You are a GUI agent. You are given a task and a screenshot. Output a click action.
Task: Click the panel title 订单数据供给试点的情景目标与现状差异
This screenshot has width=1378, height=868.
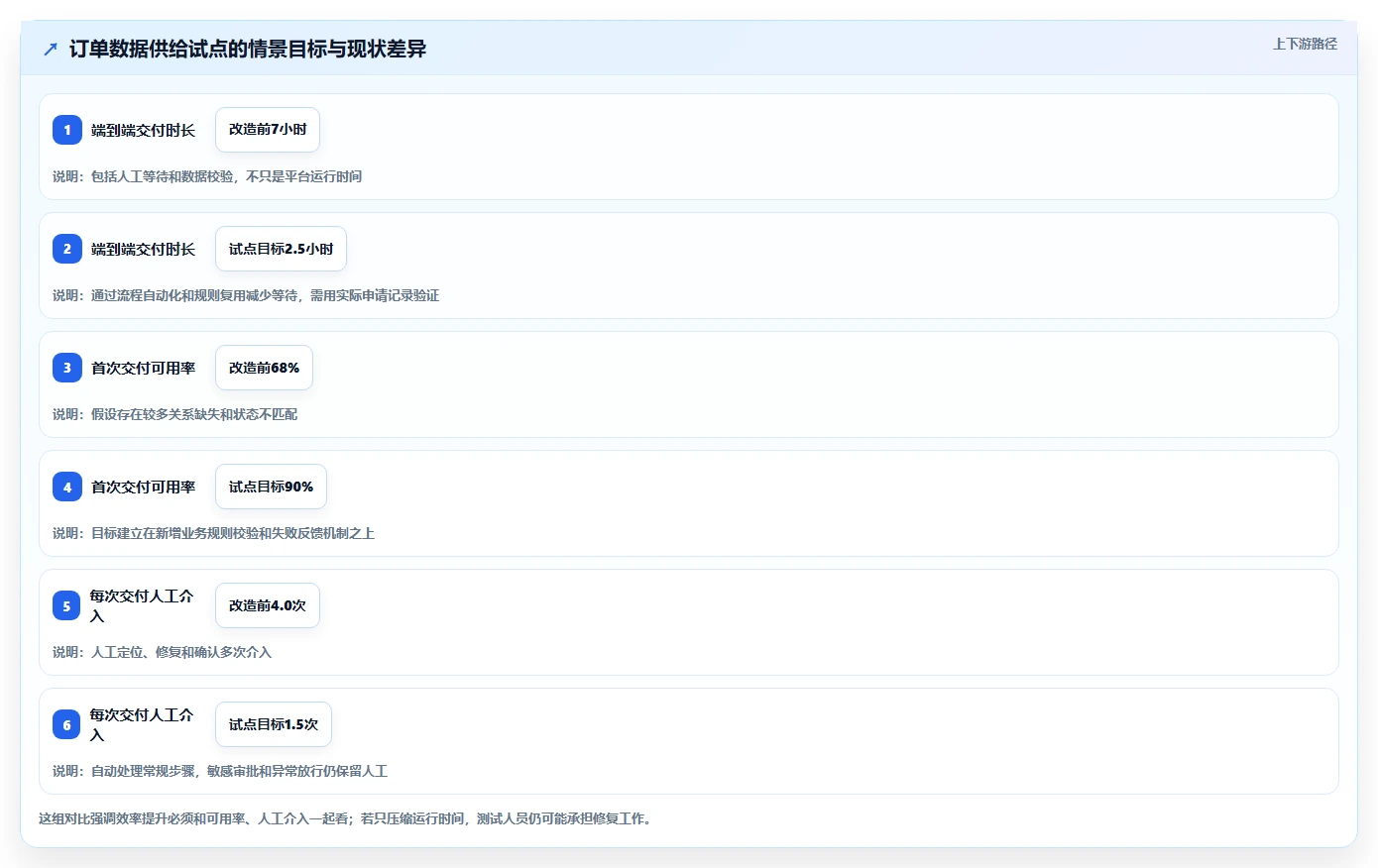[248, 49]
